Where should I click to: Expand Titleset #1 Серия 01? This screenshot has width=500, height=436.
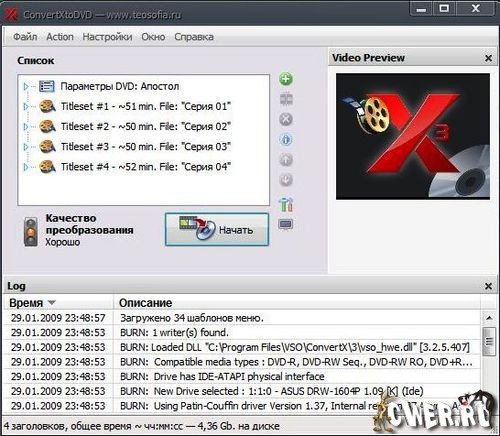[x=26, y=107]
